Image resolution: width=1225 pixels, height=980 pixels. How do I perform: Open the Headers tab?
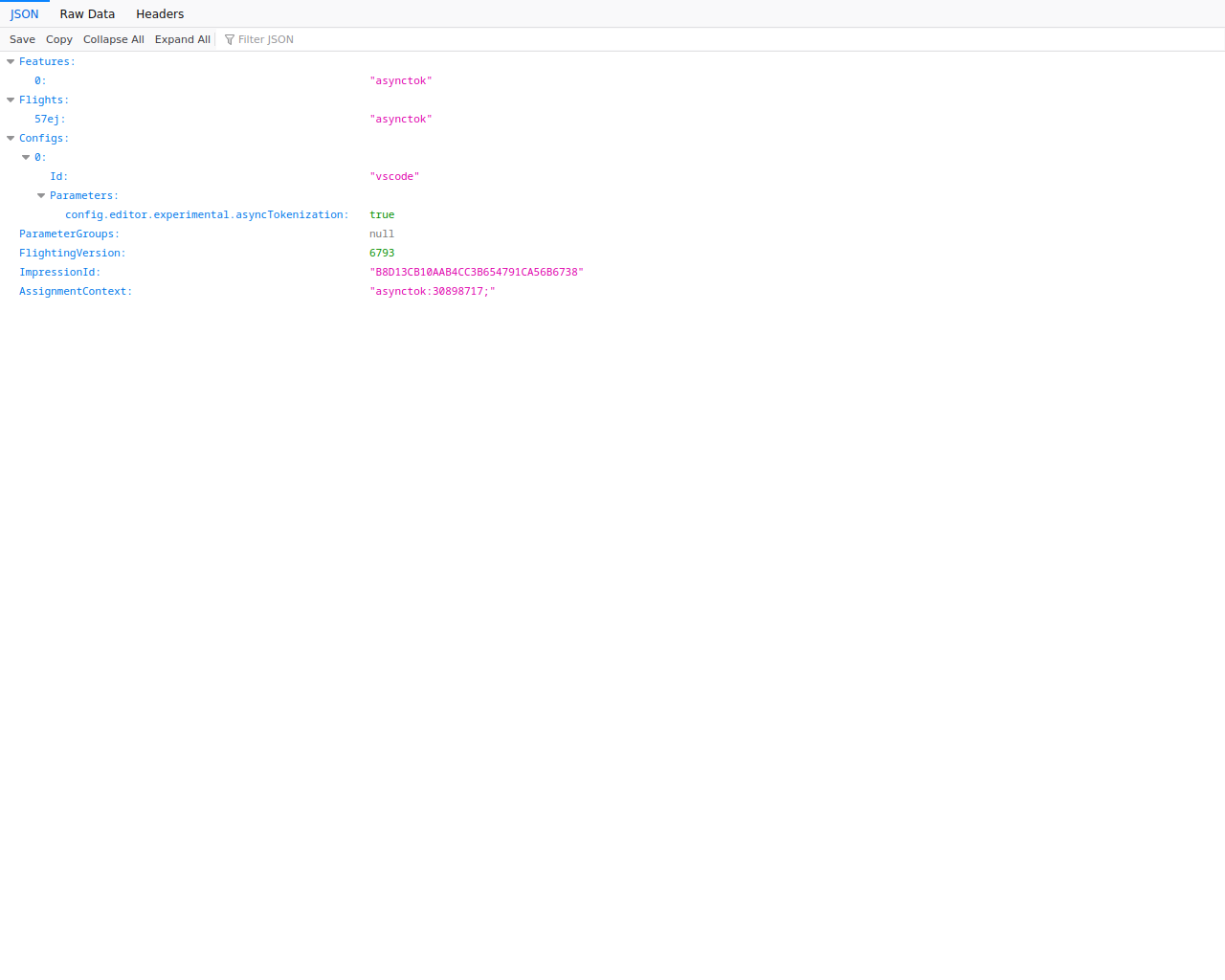pyautogui.click(x=160, y=14)
